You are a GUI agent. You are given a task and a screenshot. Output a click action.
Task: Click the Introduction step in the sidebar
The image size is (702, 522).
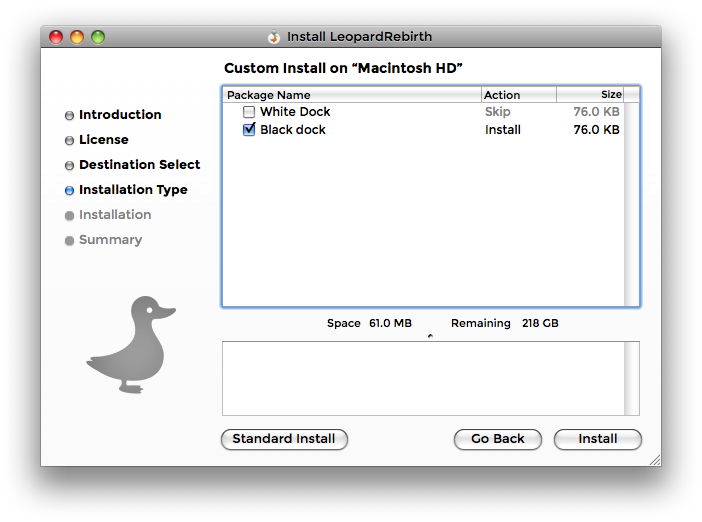(120, 115)
